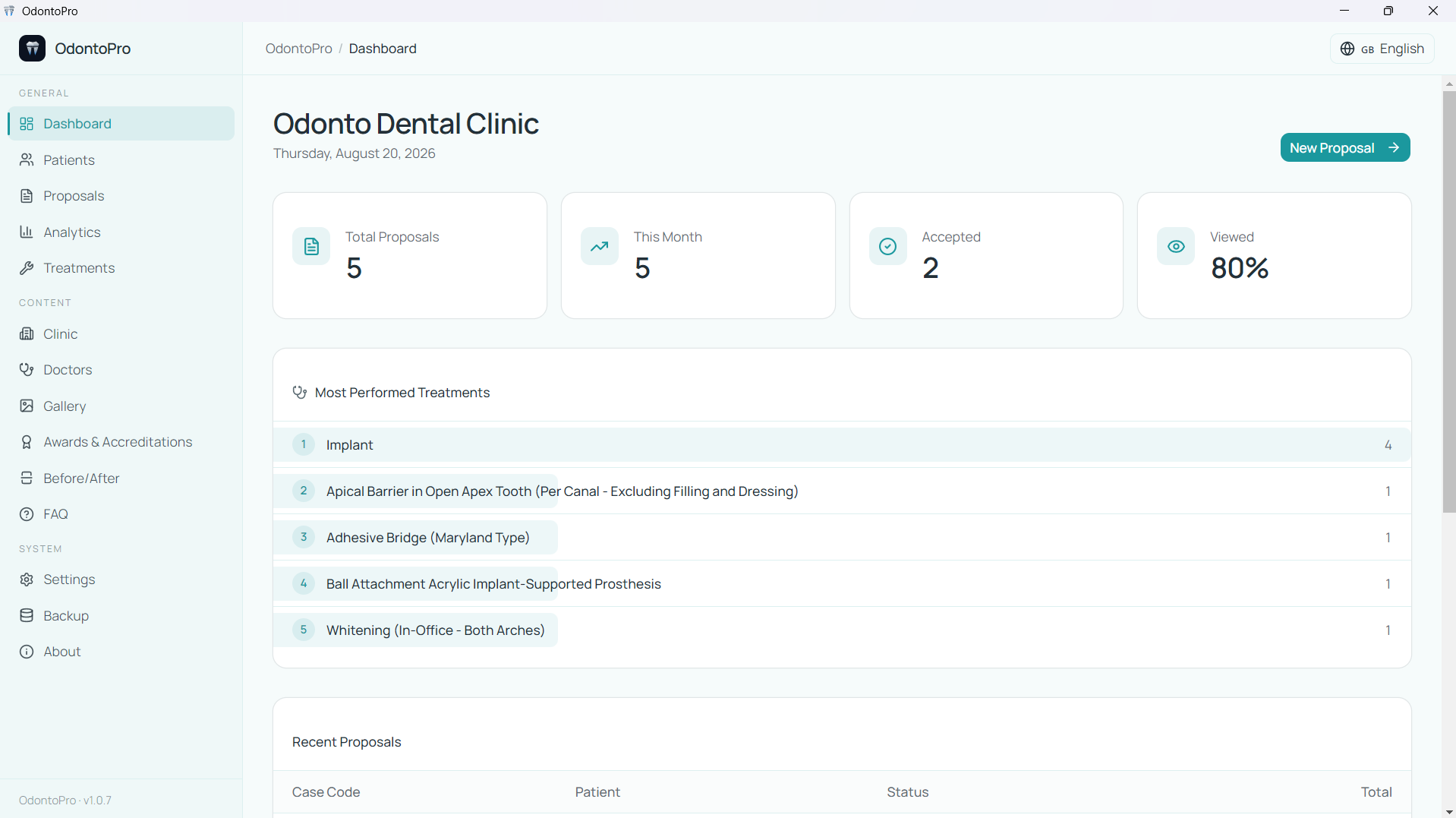Click the stethoscope icon beside Most Performed Treatments
The height and width of the screenshot is (818, 1456).
click(300, 393)
